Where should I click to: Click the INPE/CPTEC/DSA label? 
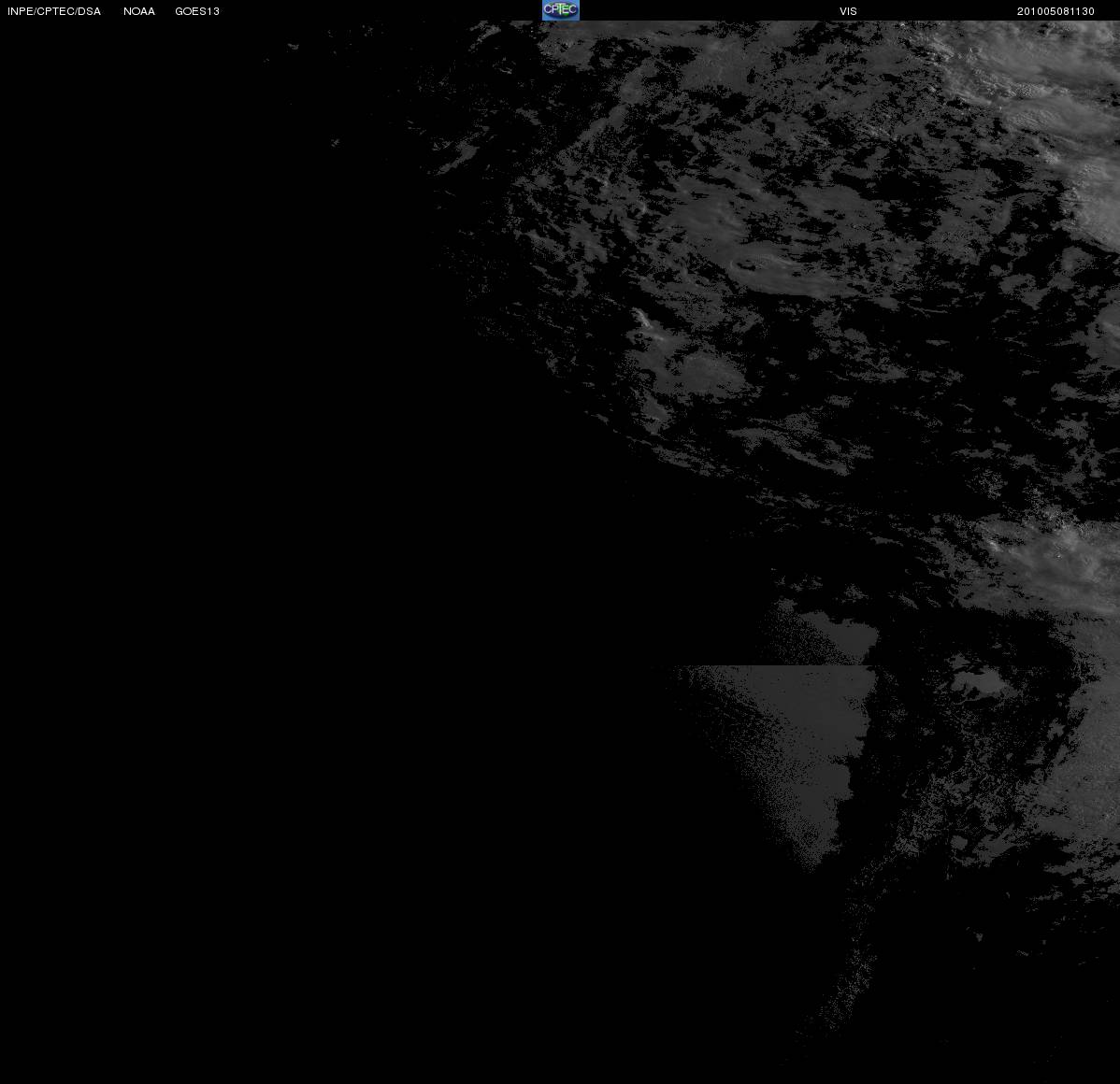pyautogui.click(x=54, y=11)
